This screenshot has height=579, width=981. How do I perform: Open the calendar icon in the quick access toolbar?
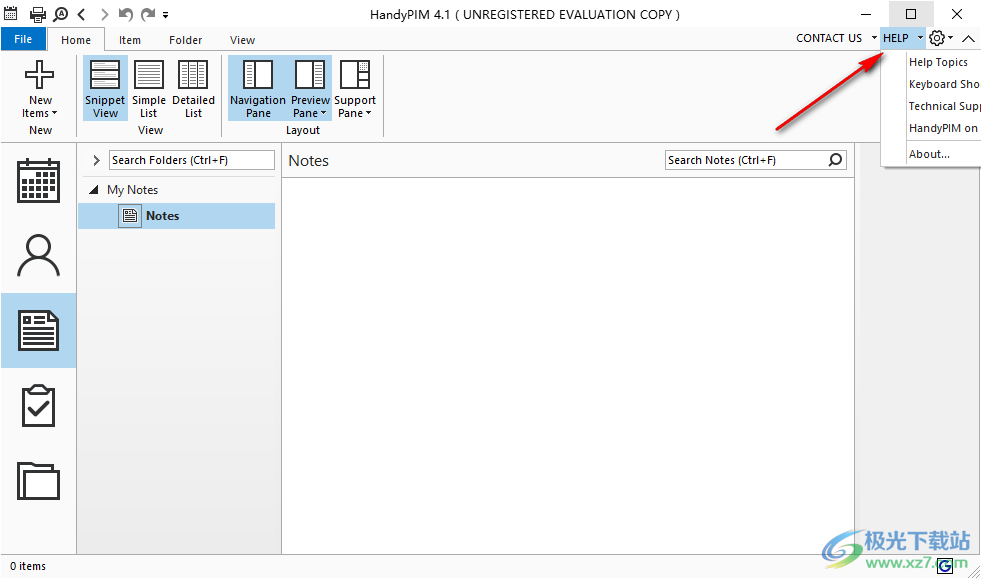point(11,14)
